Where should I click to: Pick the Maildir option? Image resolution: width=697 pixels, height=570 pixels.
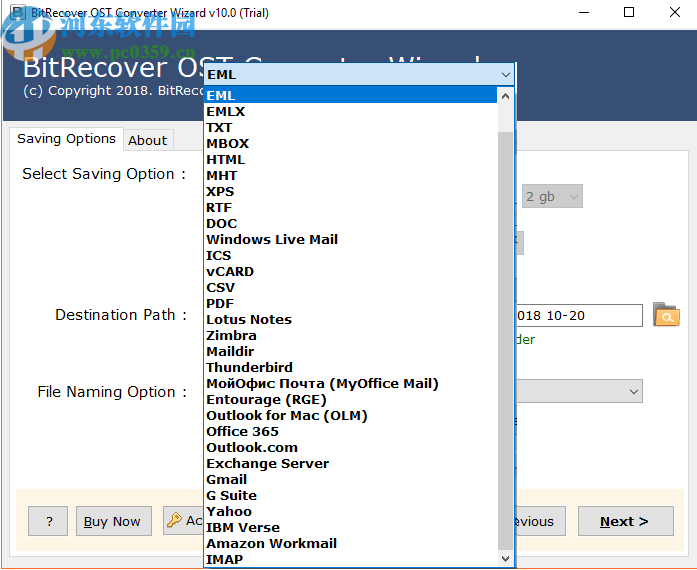coord(350,351)
